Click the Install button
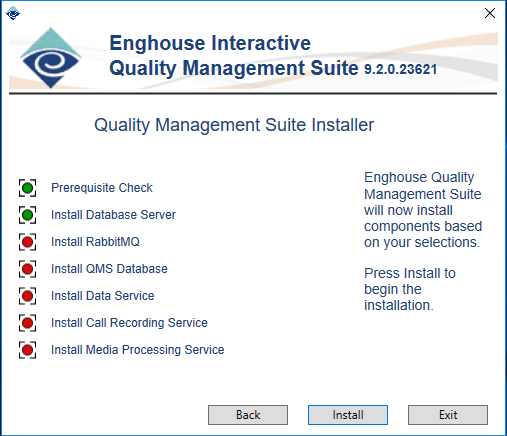 348,415
